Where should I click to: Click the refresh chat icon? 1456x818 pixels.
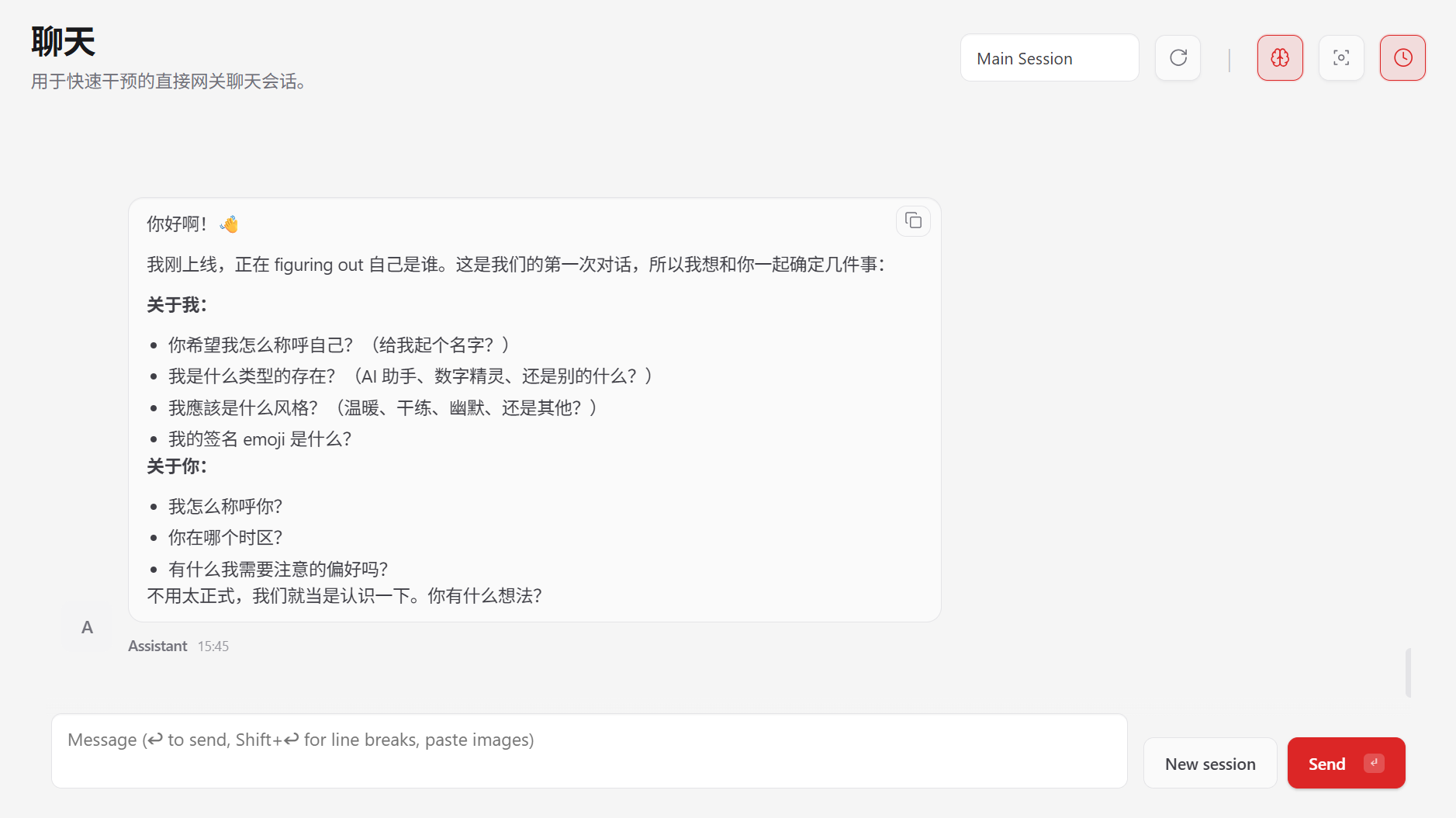tap(1178, 58)
